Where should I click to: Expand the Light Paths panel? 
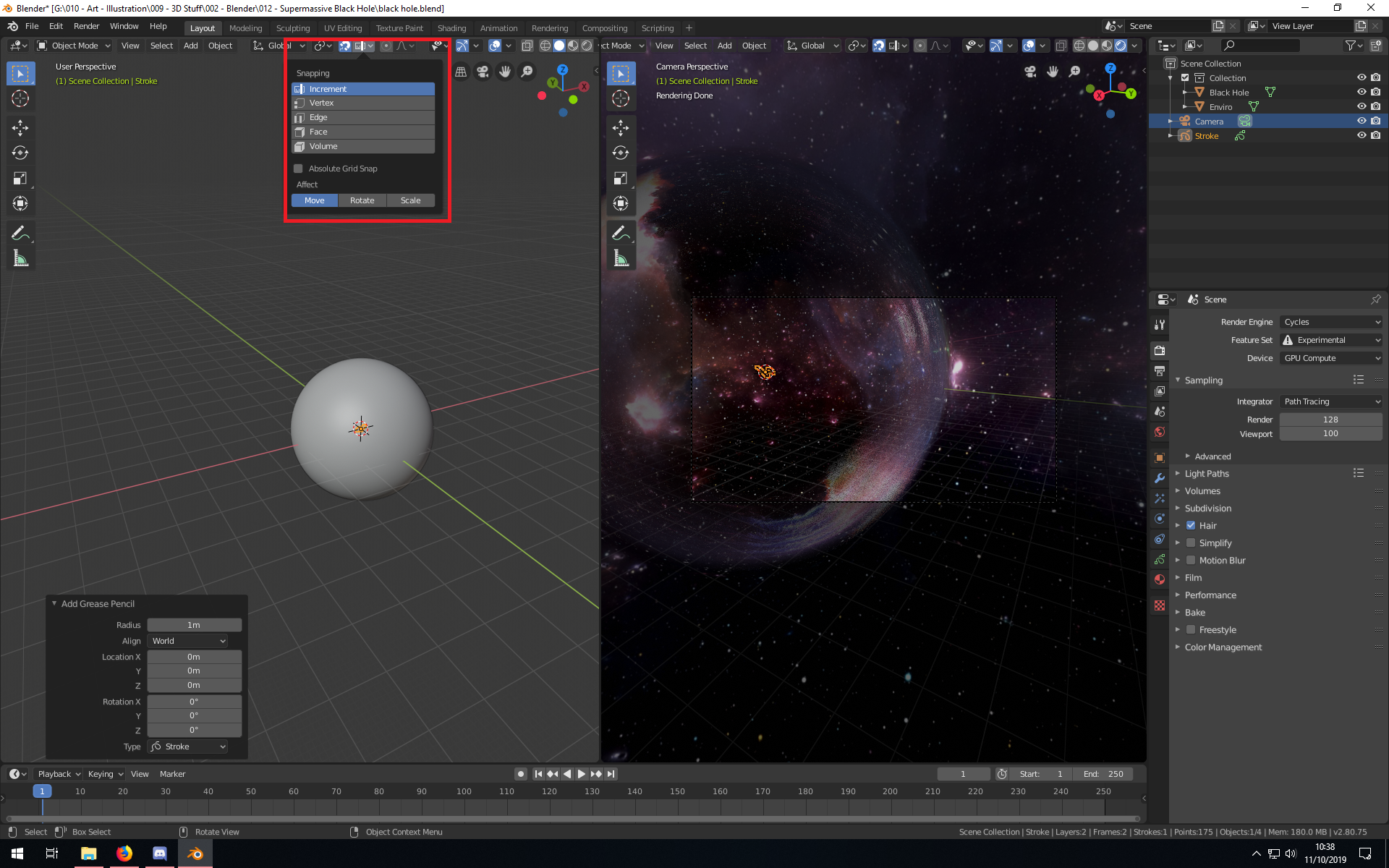[1207, 474]
